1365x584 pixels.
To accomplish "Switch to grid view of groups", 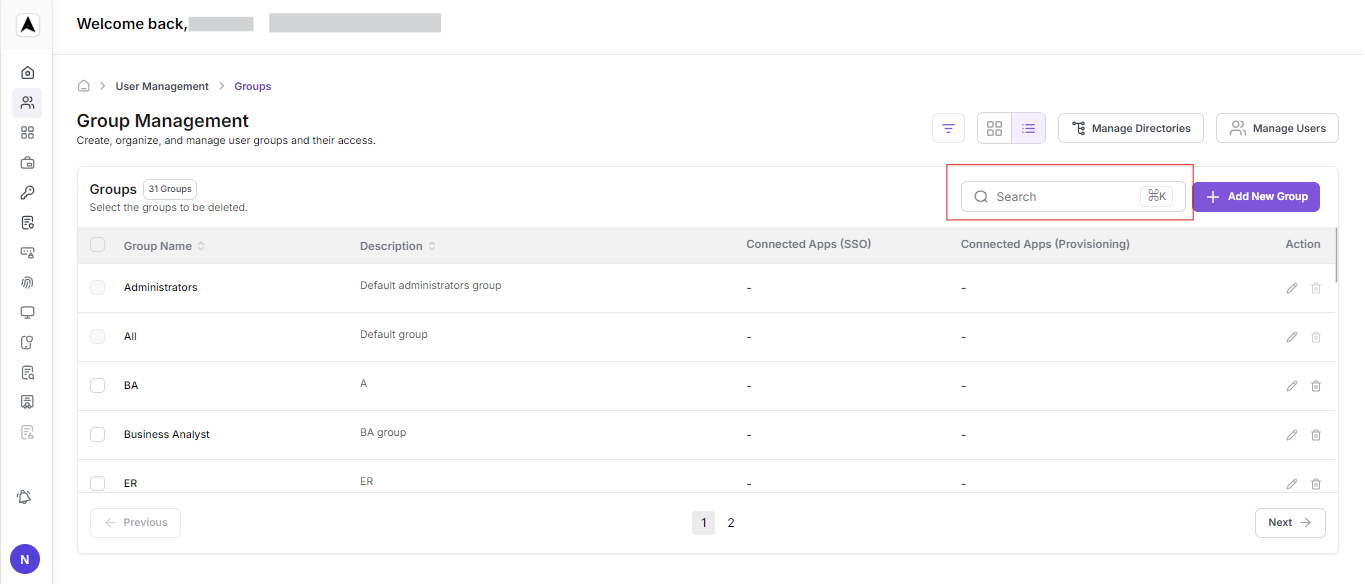I will coord(994,128).
